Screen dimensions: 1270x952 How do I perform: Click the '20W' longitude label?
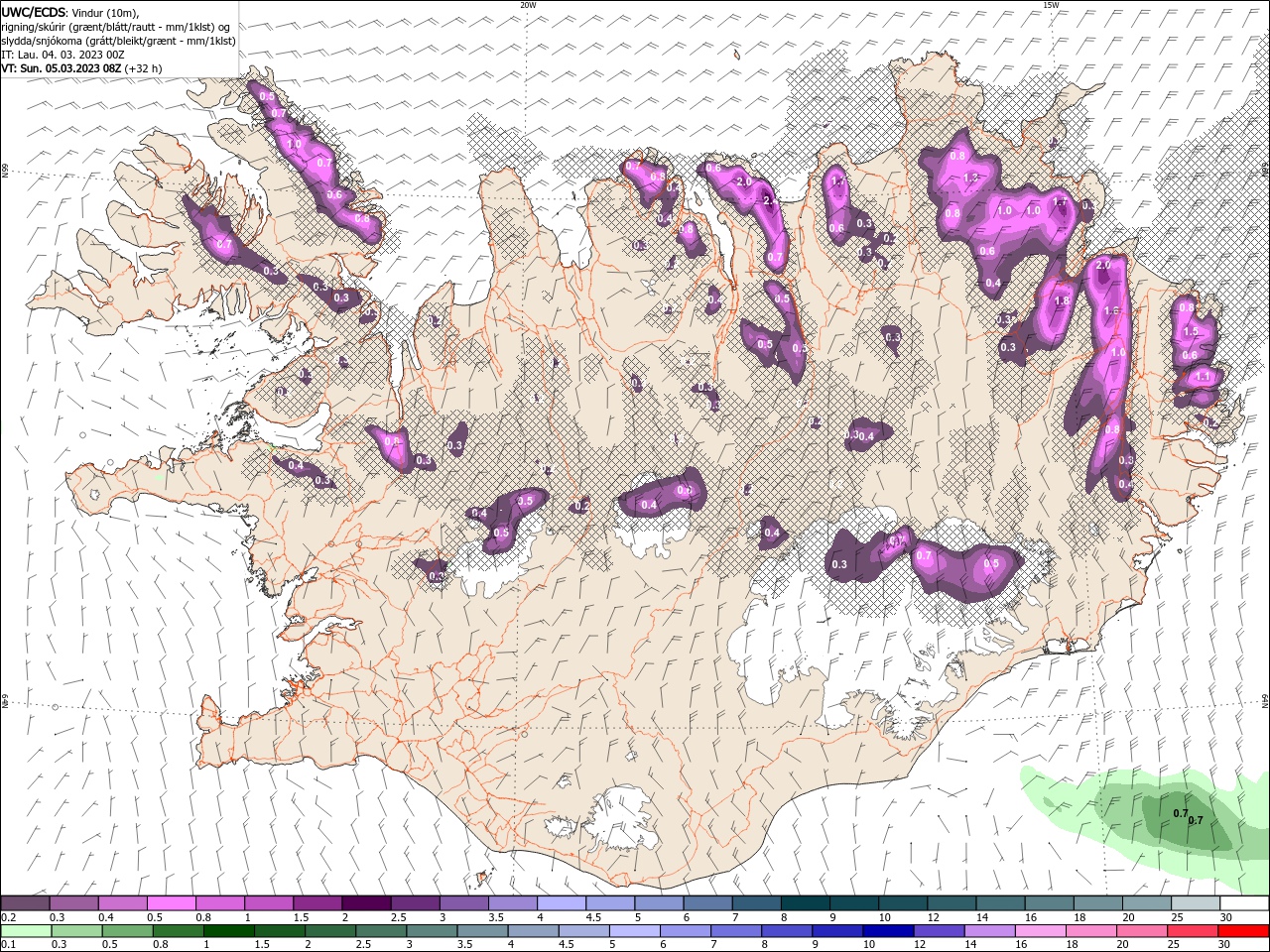[528, 5]
